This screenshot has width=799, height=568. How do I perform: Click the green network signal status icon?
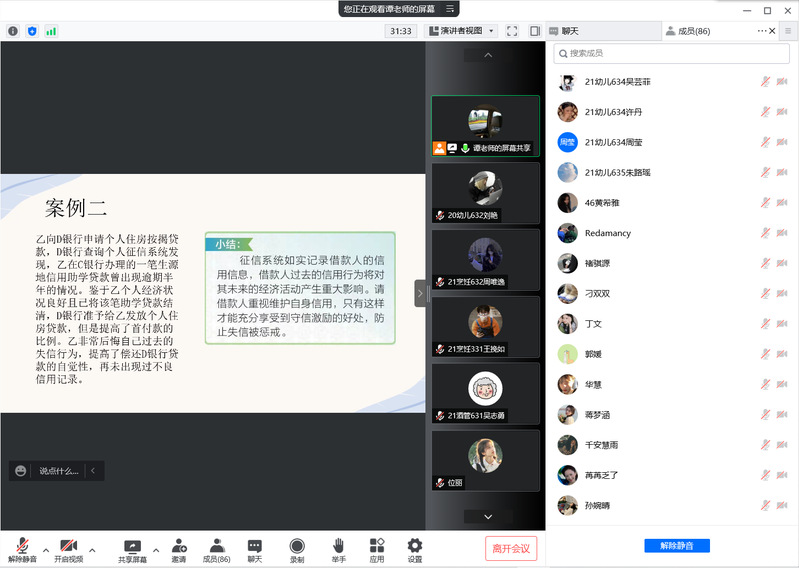(x=51, y=31)
